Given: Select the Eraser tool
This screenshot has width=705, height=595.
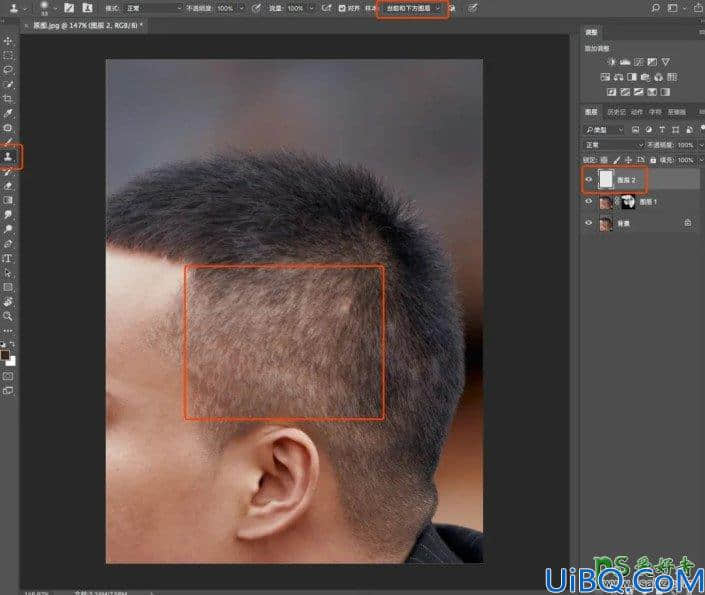Looking at the screenshot, I should (8, 186).
